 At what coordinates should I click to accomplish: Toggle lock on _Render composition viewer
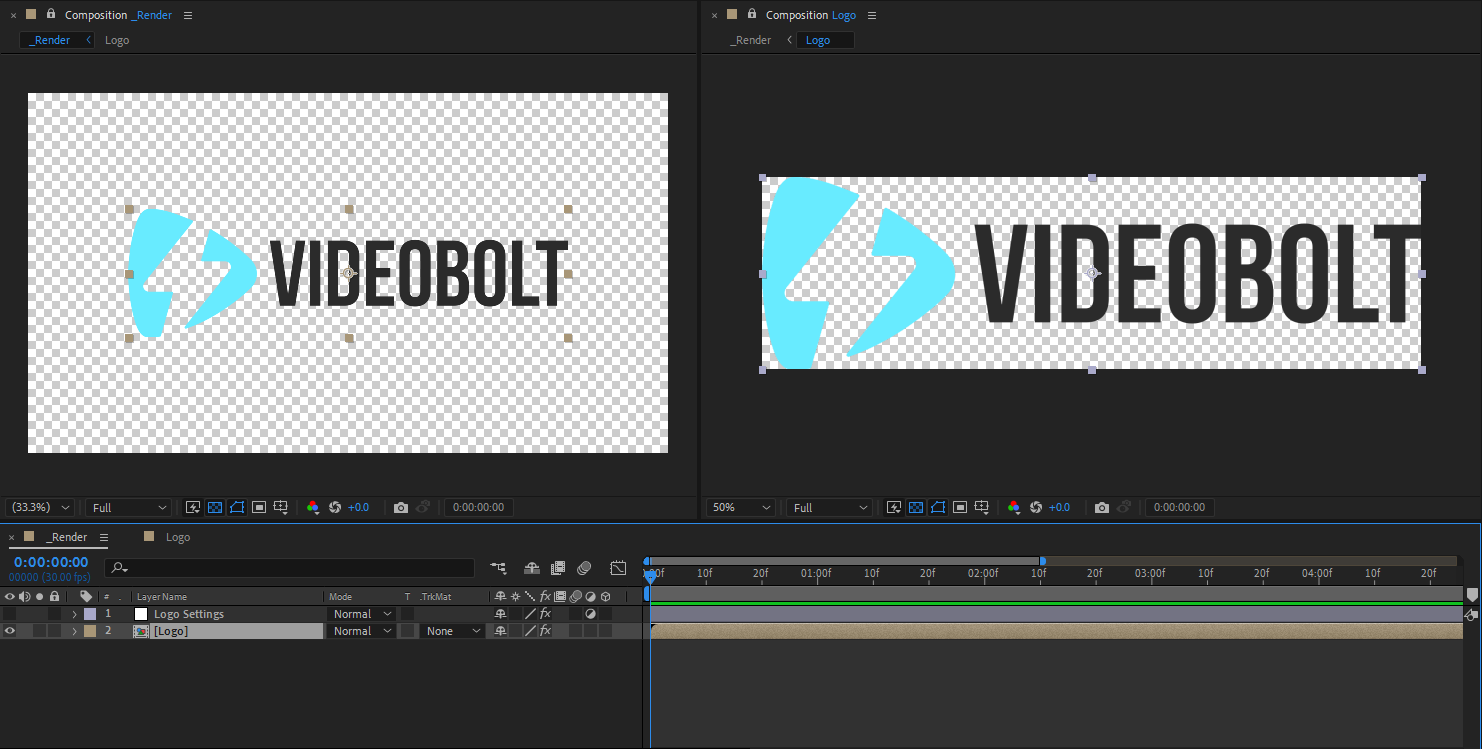point(51,14)
